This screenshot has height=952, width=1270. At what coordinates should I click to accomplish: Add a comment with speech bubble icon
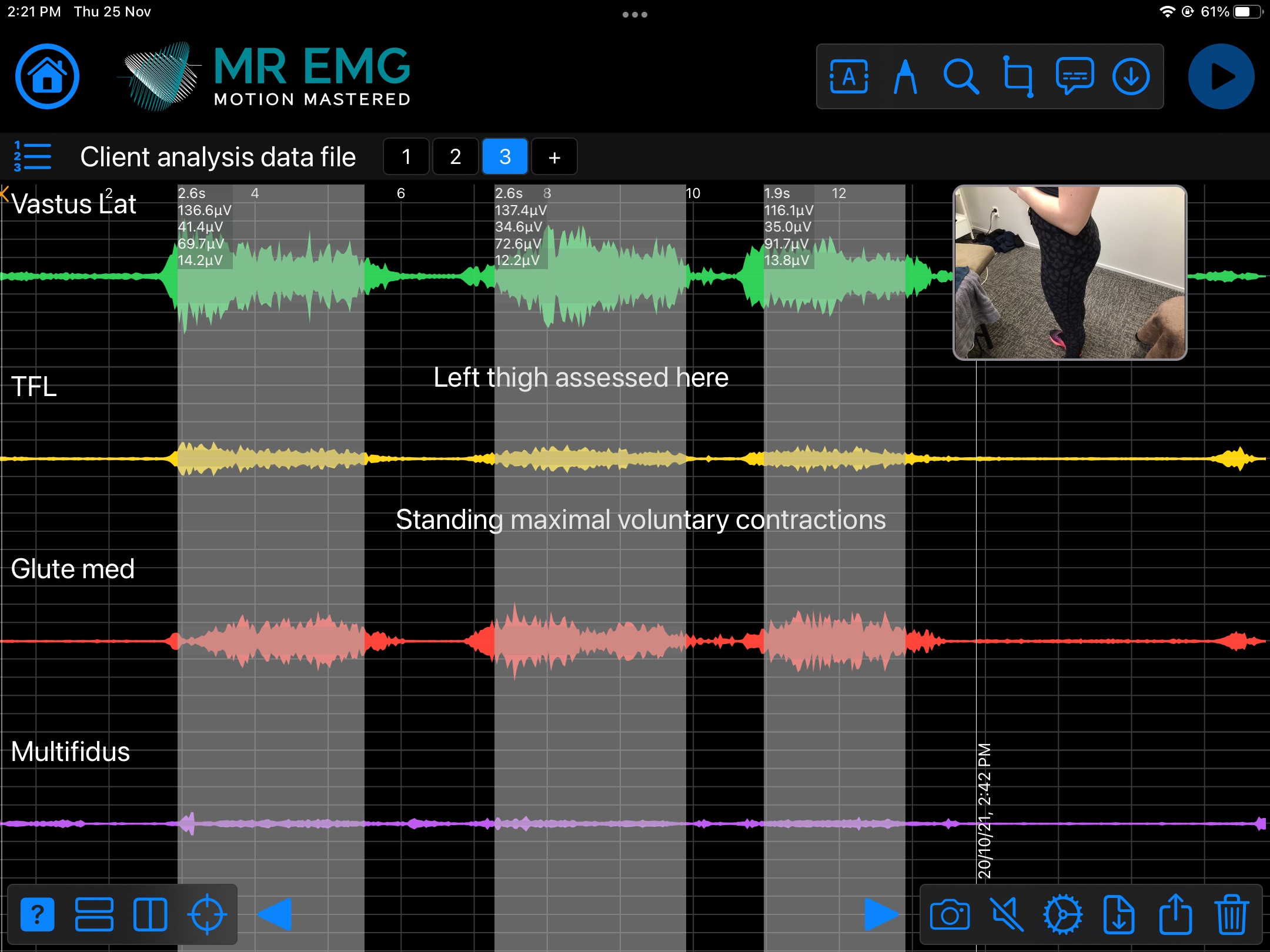1074,76
